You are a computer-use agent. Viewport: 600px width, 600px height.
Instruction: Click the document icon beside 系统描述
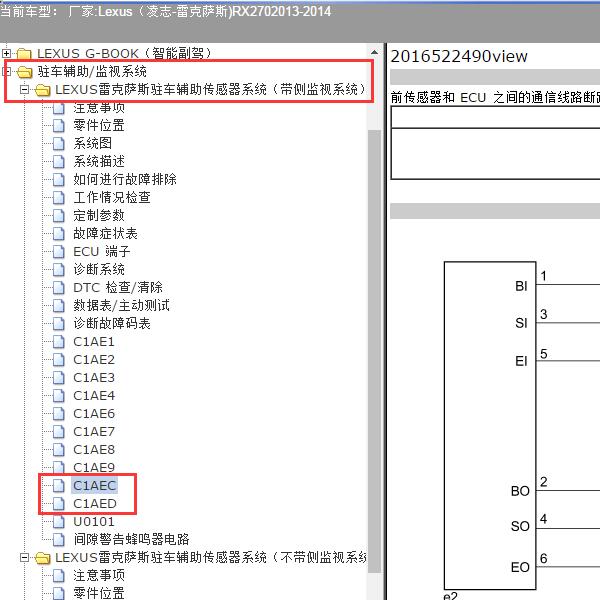click(x=59, y=161)
